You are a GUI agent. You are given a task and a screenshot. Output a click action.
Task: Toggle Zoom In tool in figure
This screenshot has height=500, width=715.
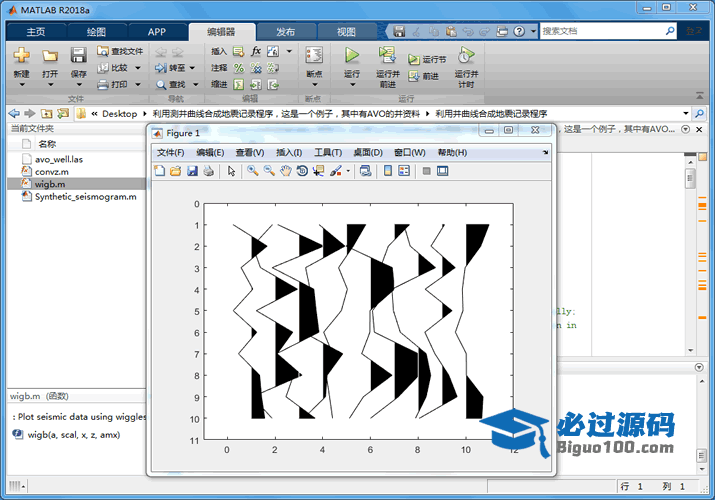pyautogui.click(x=253, y=171)
